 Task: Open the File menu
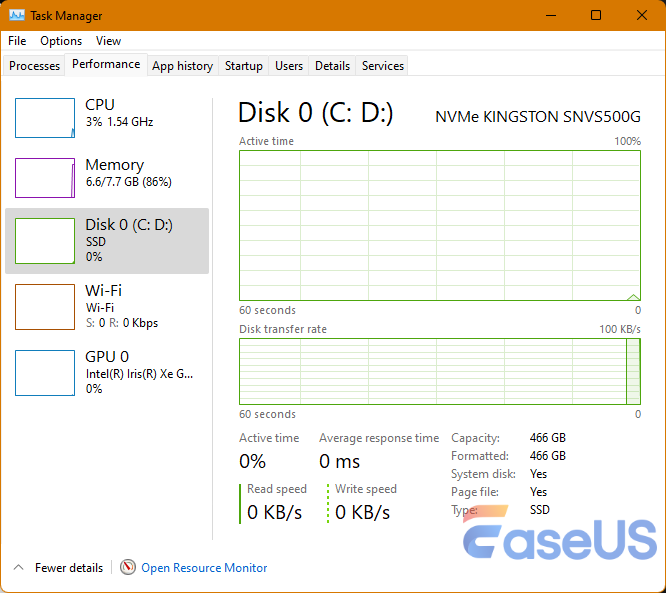(17, 41)
